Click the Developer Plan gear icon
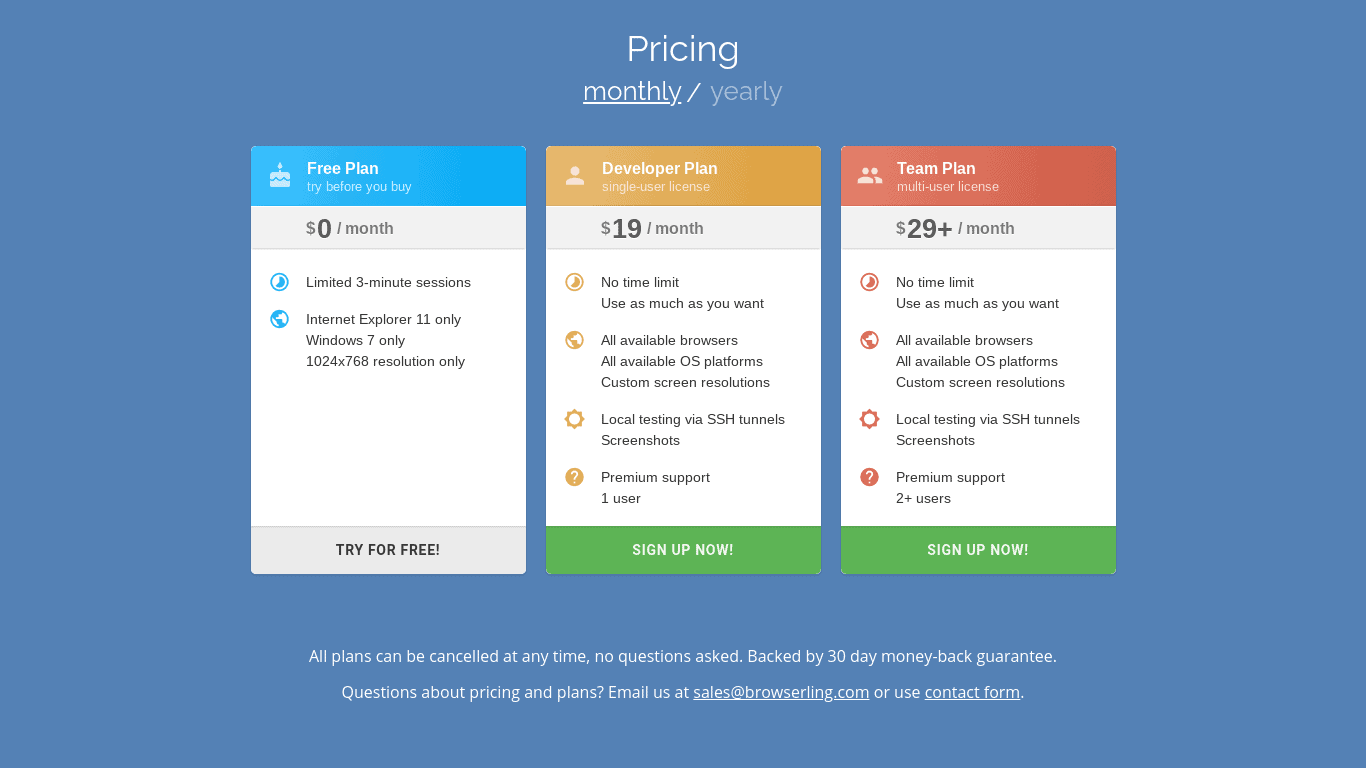 (x=575, y=419)
